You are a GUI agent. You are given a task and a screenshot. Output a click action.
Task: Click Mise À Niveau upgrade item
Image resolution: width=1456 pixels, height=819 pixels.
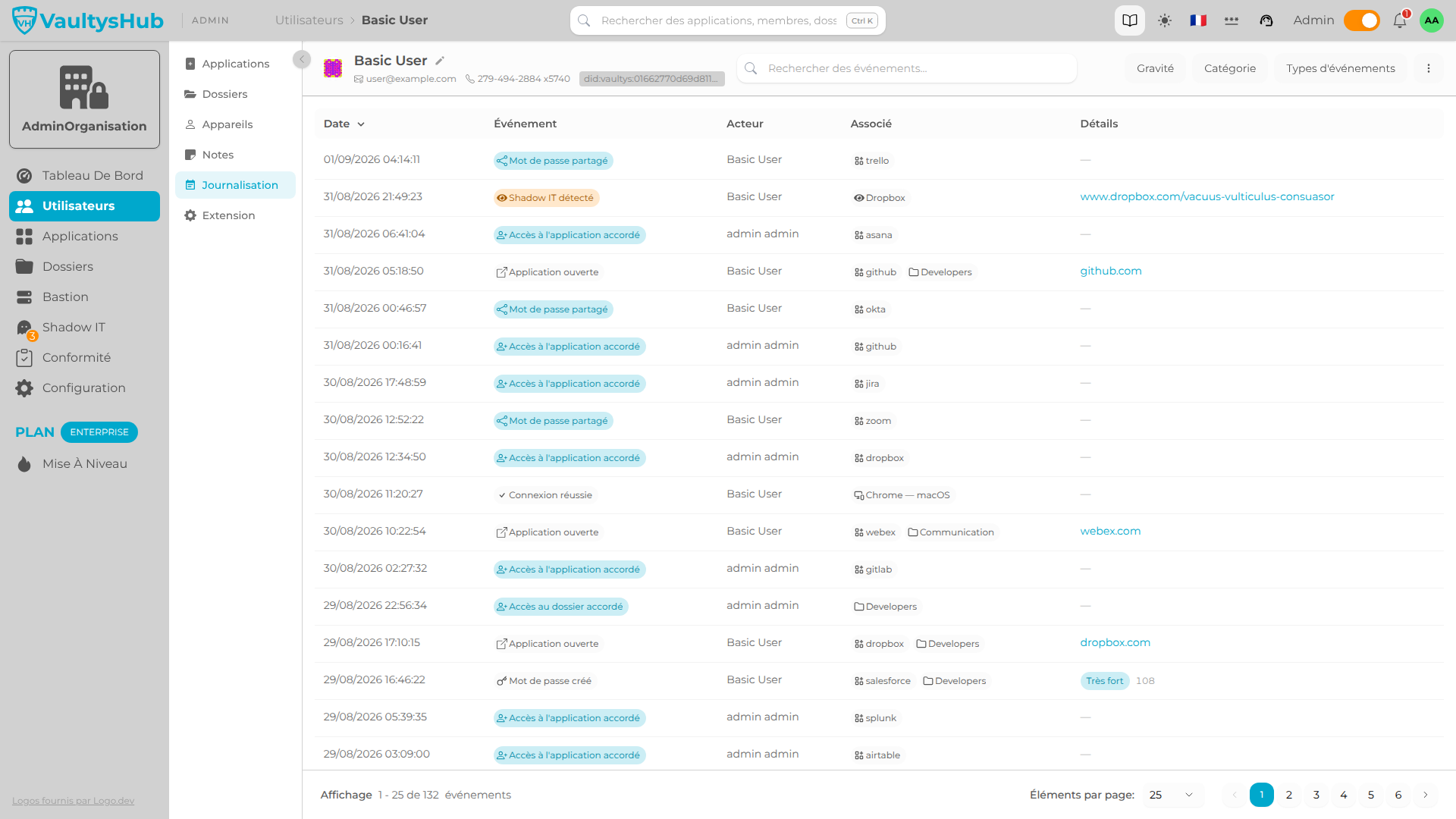click(84, 464)
